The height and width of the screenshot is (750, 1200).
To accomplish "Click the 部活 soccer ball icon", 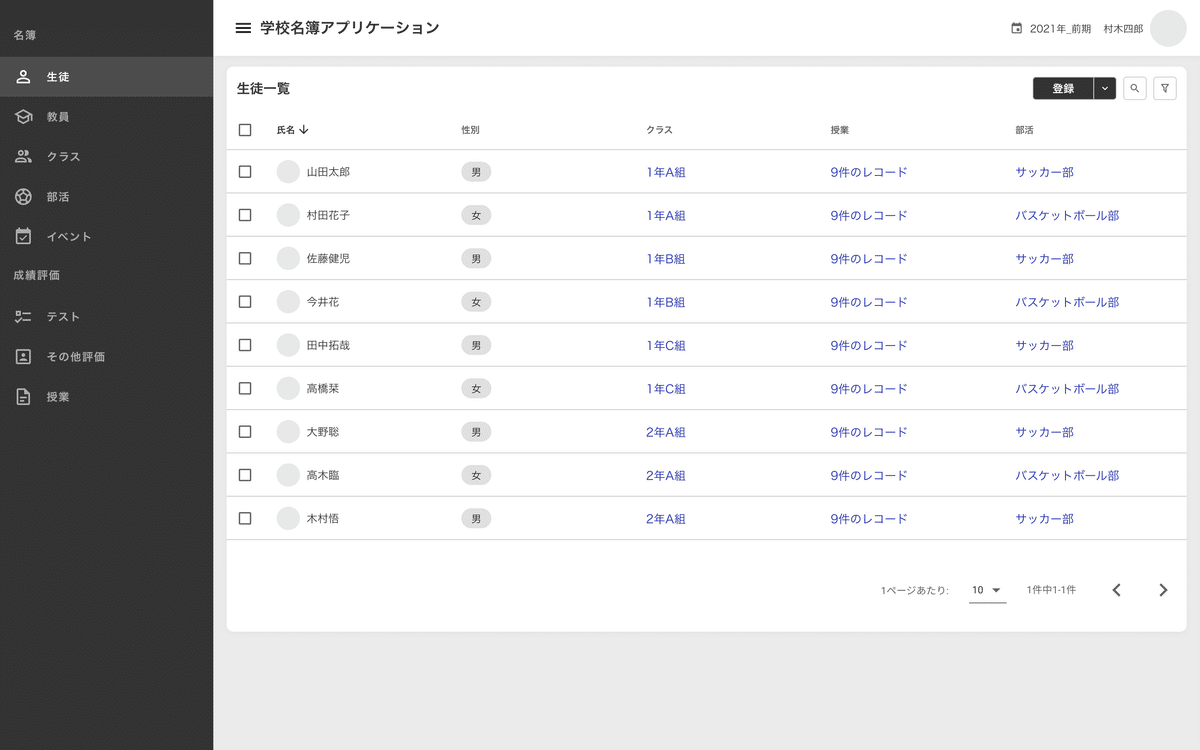I will pyautogui.click(x=24, y=197).
